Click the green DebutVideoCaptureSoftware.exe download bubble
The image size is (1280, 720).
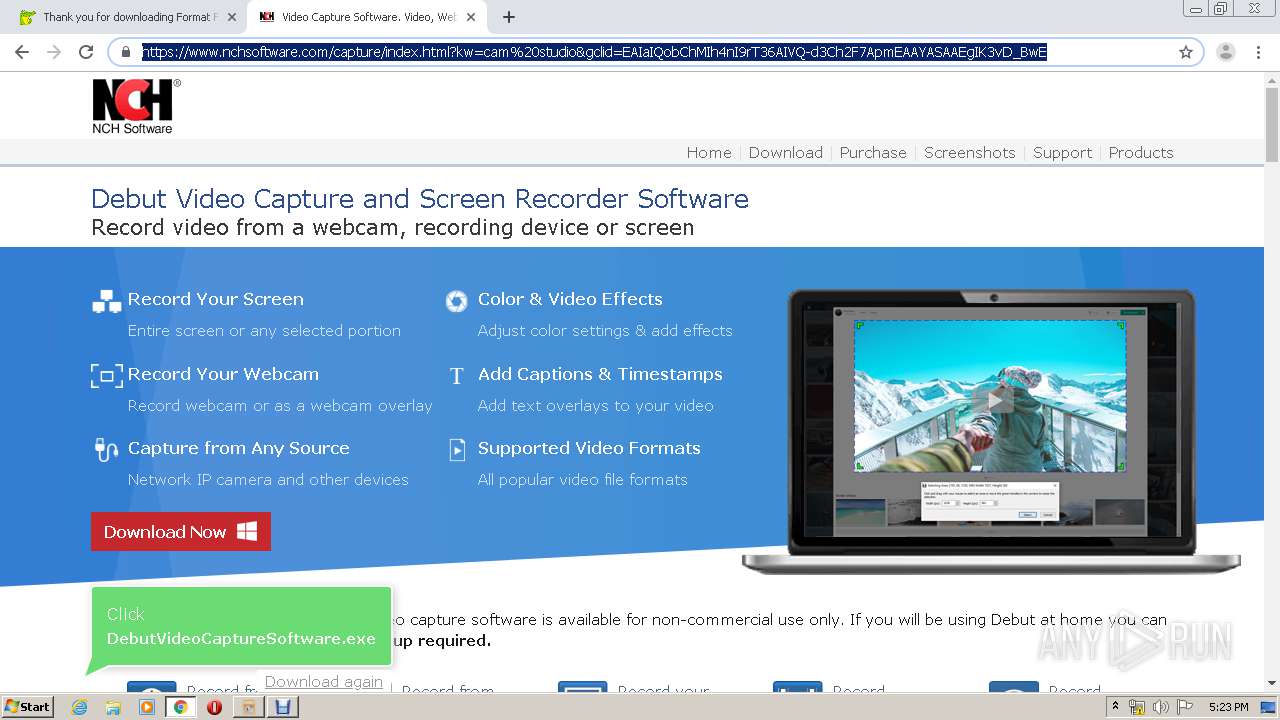[241, 627]
